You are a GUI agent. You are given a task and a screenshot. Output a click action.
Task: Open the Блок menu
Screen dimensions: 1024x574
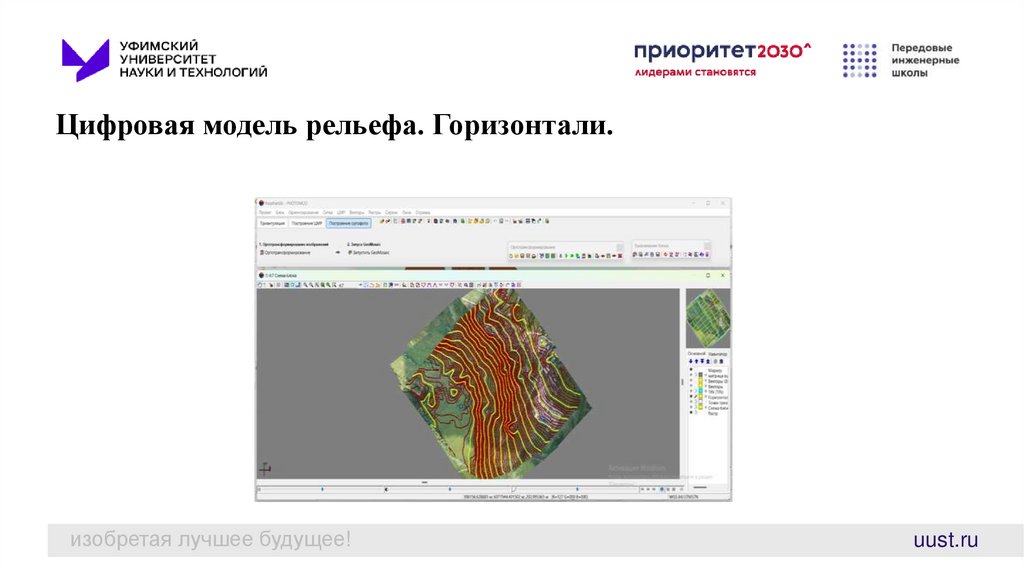click(280, 212)
